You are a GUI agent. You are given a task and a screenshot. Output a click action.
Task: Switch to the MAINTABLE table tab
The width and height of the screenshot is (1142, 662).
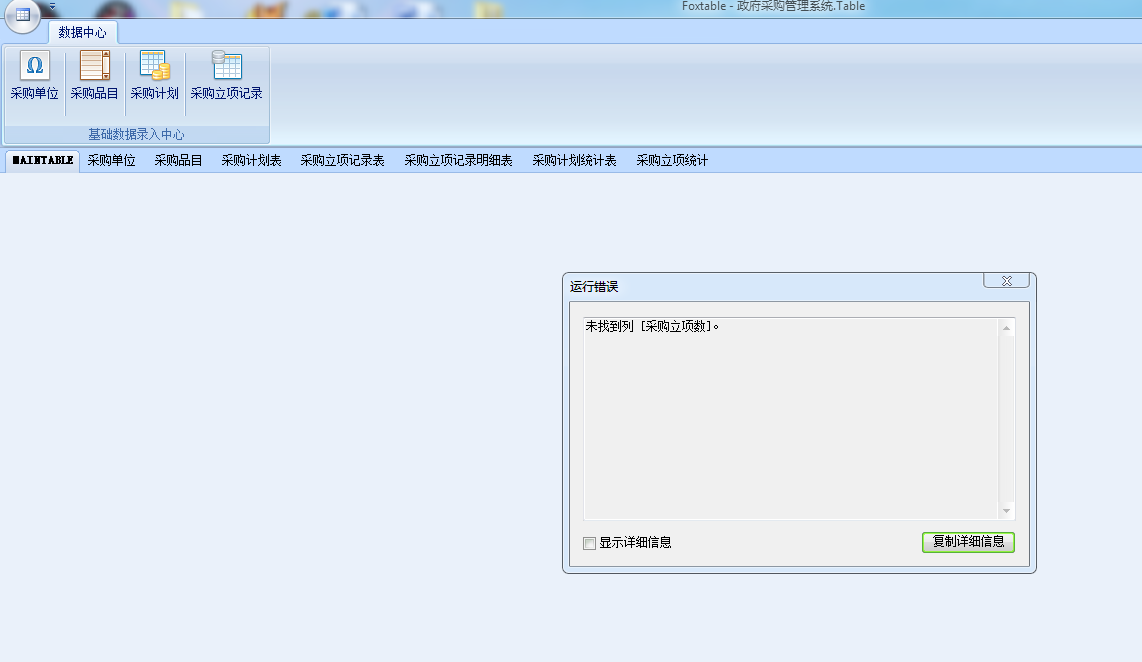pos(43,160)
